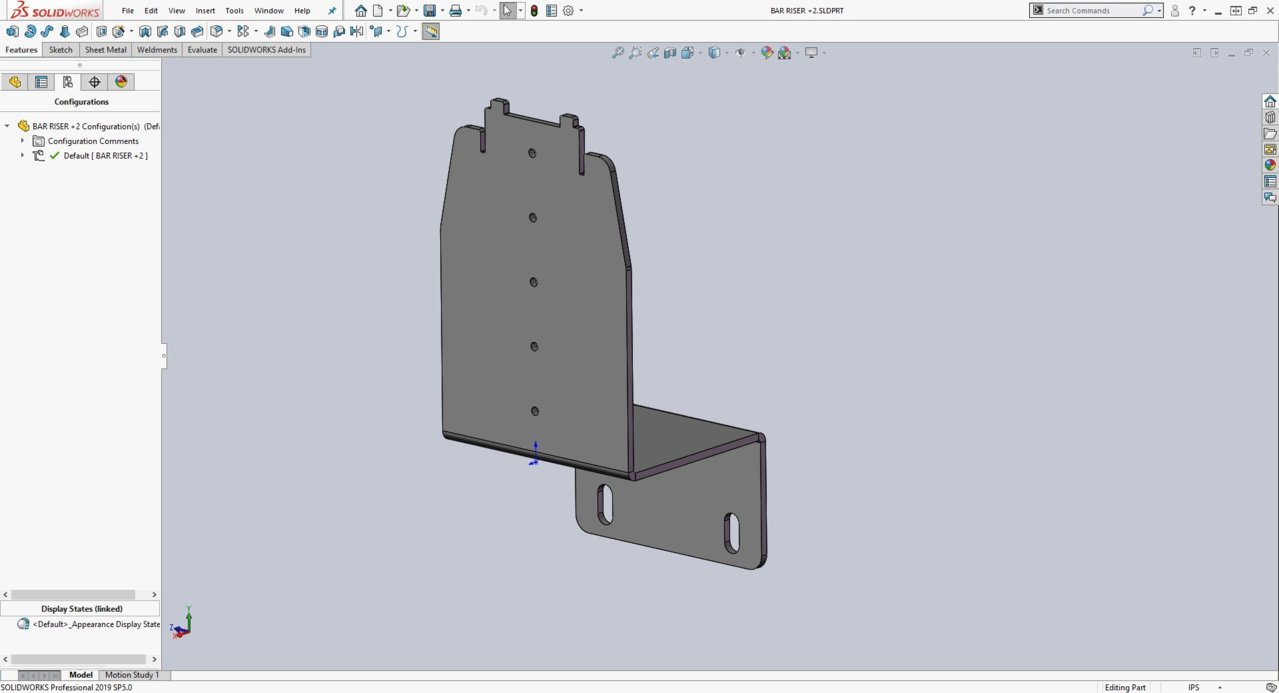Activate the Select cursor tool
Image resolution: width=1279 pixels, height=693 pixels.
click(x=508, y=11)
